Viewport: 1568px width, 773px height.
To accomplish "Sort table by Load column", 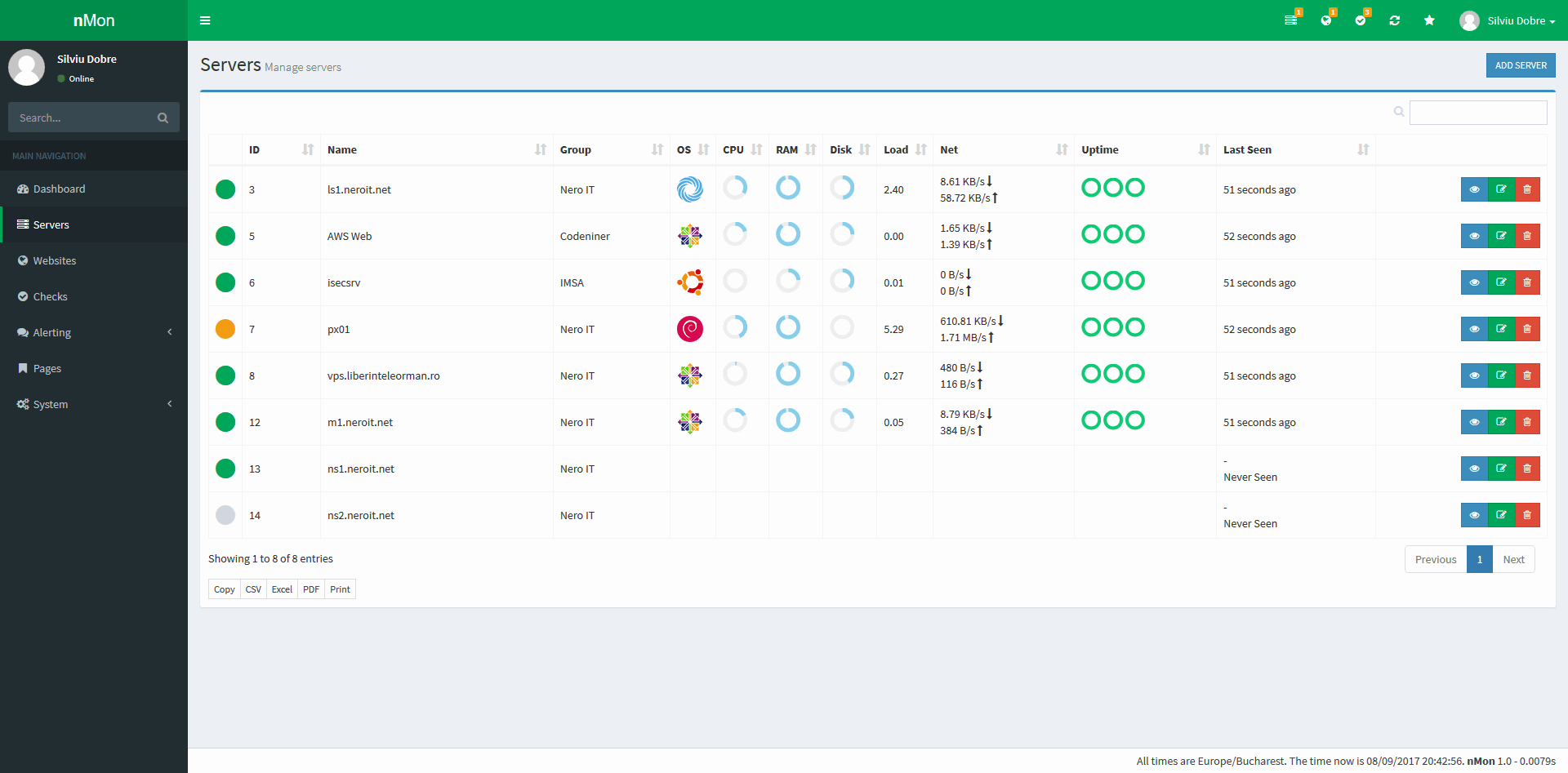I will click(905, 149).
